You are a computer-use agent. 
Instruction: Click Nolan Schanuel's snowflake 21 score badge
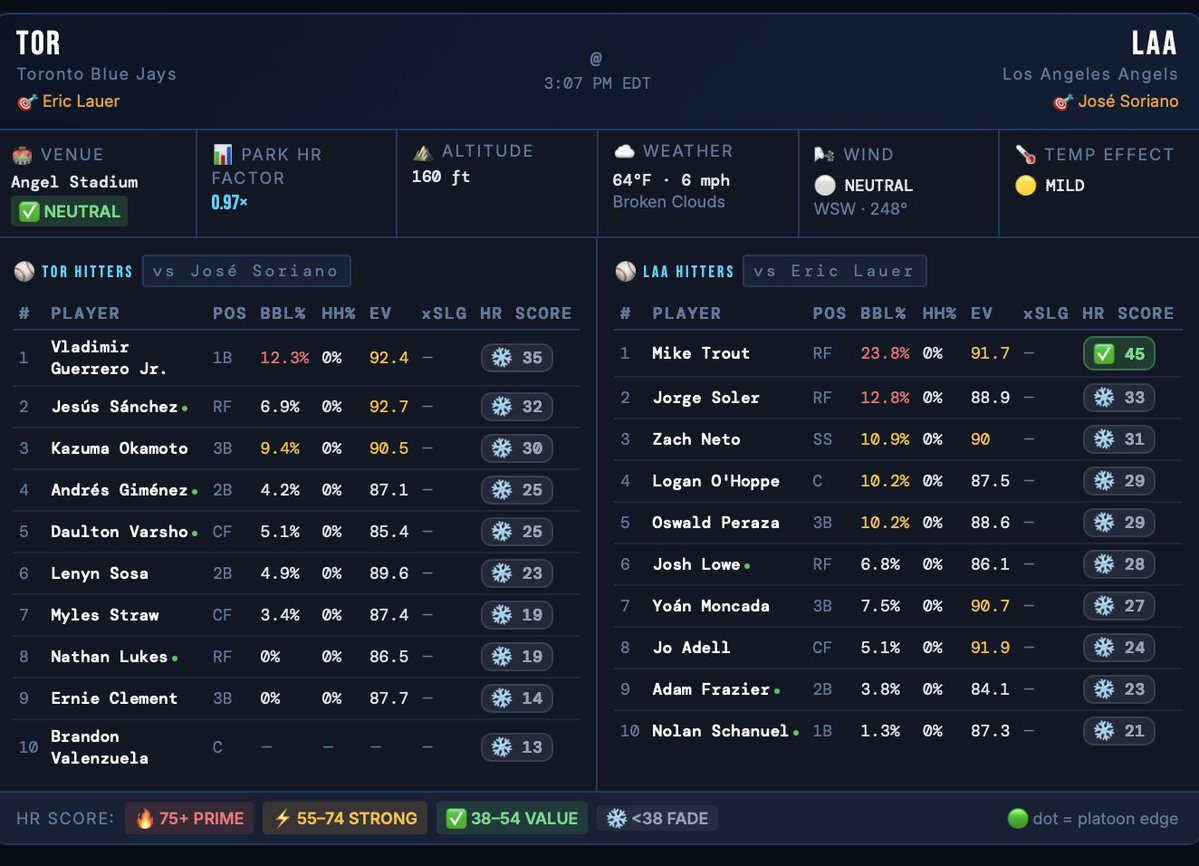point(1119,731)
